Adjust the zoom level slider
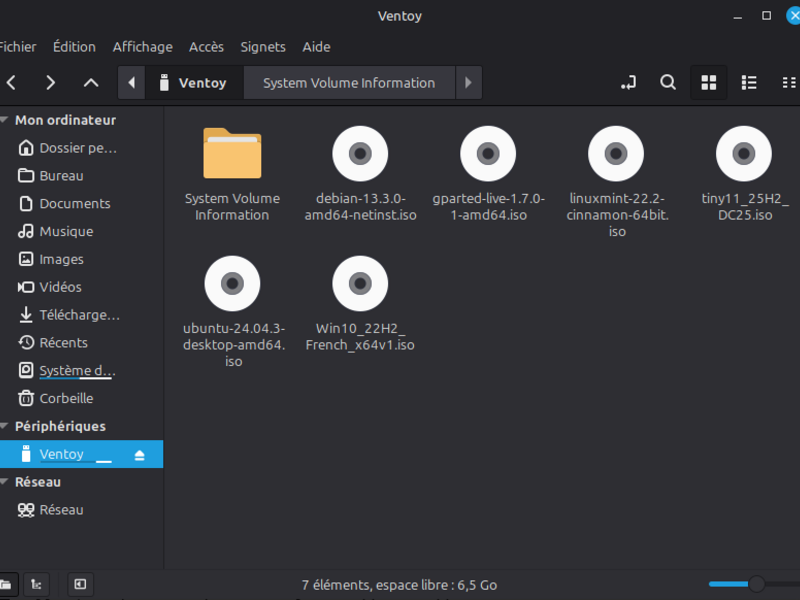Viewport: 800px width, 600px height. click(x=757, y=584)
